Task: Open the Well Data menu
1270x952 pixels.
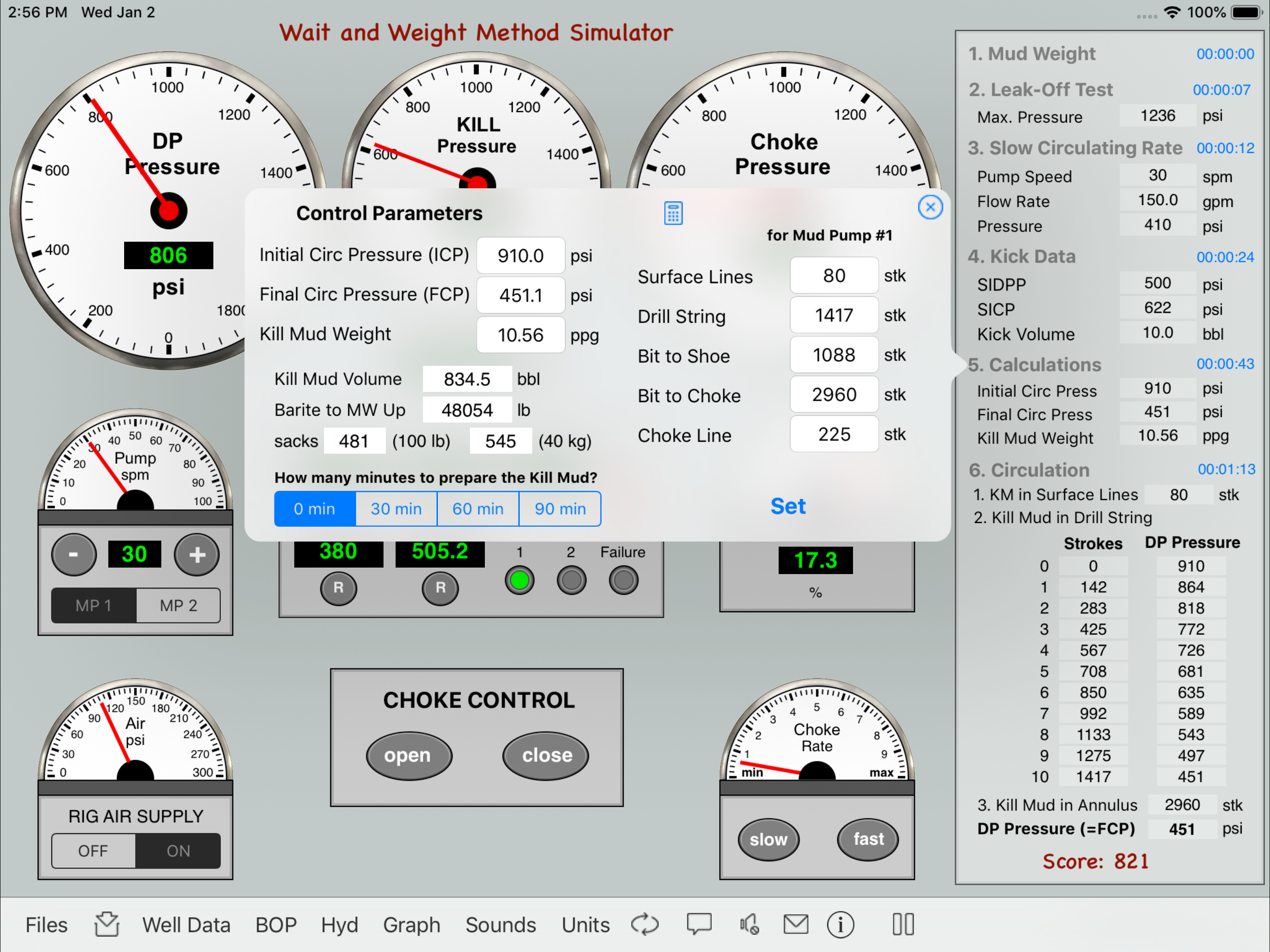Action: coord(186,925)
